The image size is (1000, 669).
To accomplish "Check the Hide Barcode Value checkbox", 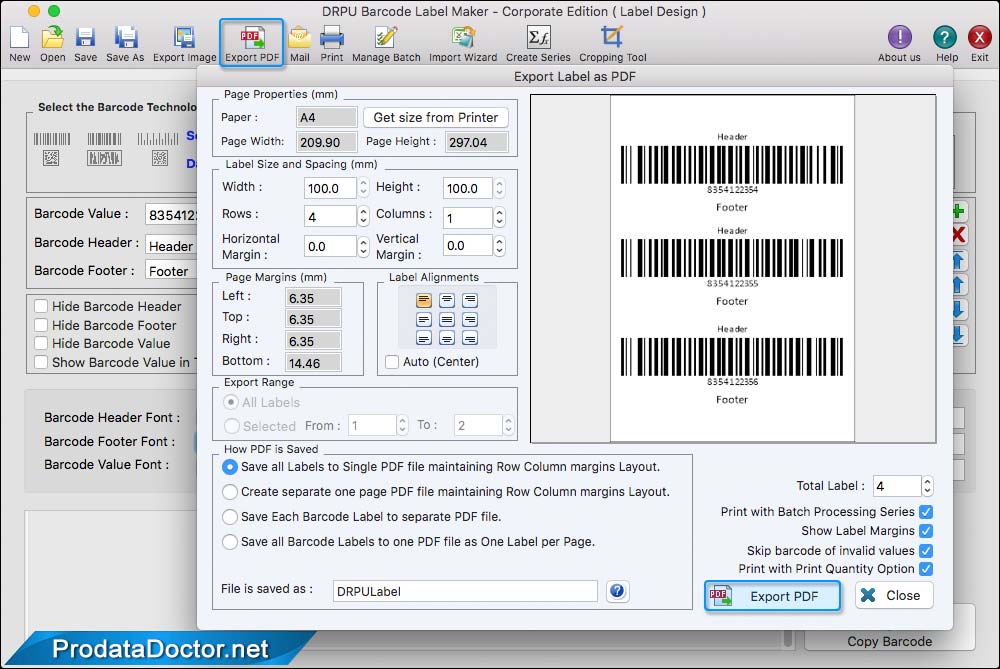I will tap(41, 343).
